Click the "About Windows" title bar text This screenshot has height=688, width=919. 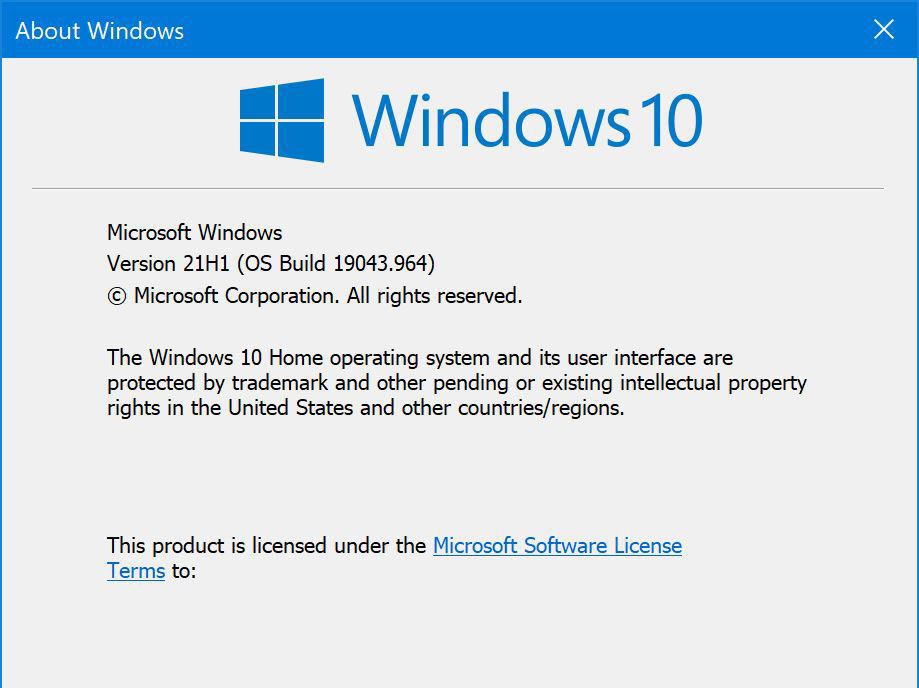(x=100, y=30)
